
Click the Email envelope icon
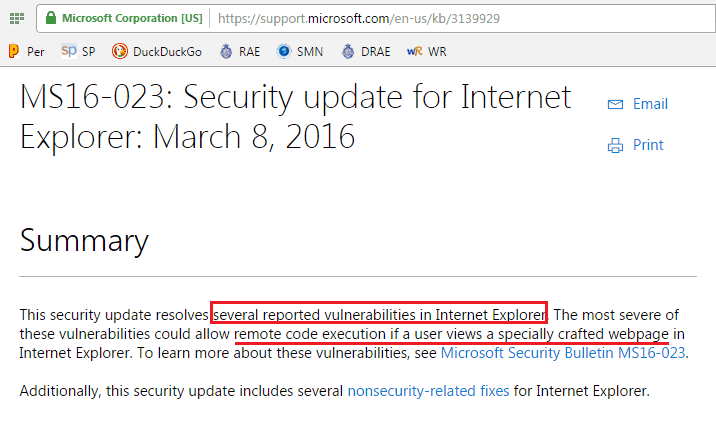pos(615,105)
